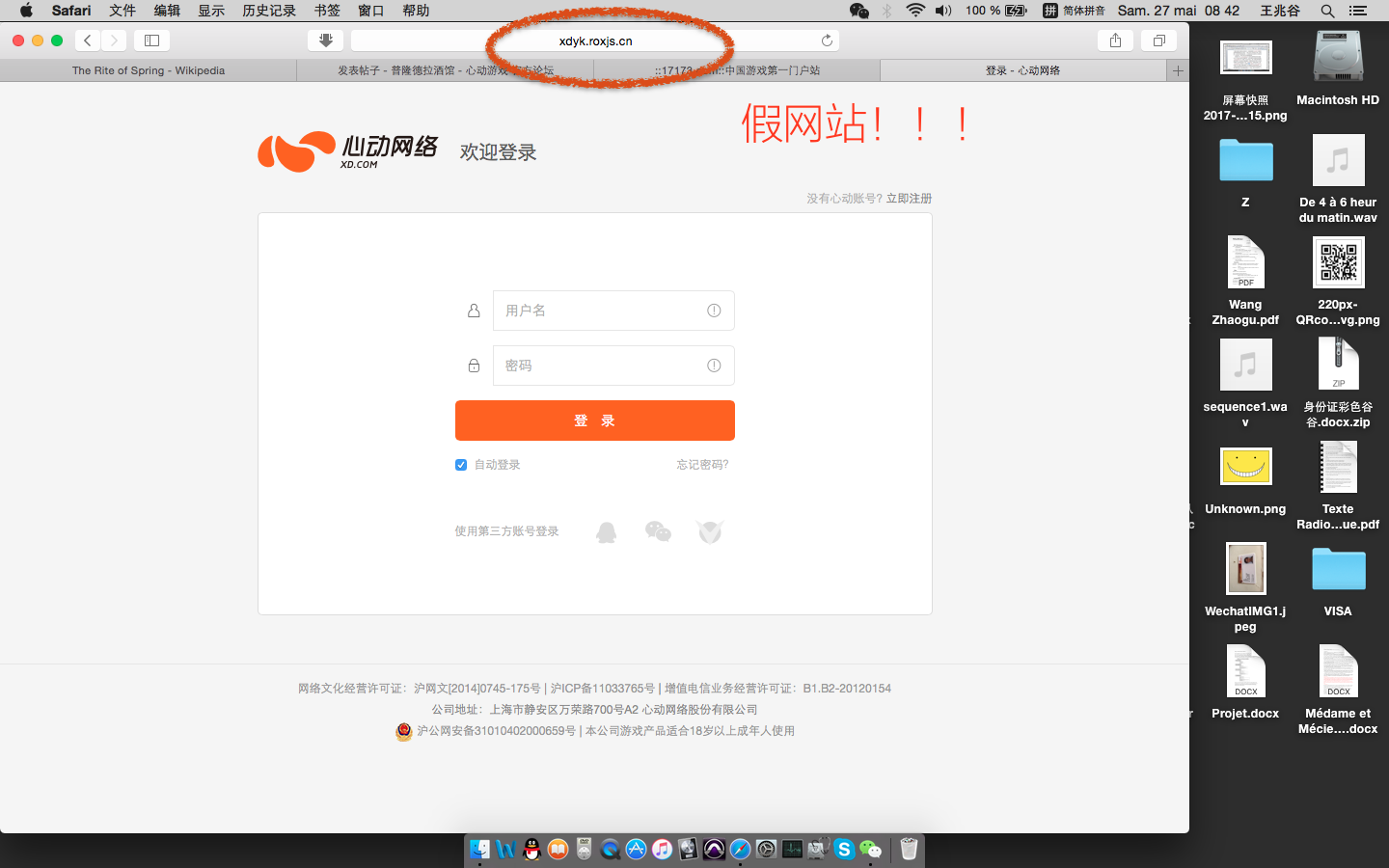Switch to 发表帖子 普隆德拉酒馆 tab

pos(446,70)
